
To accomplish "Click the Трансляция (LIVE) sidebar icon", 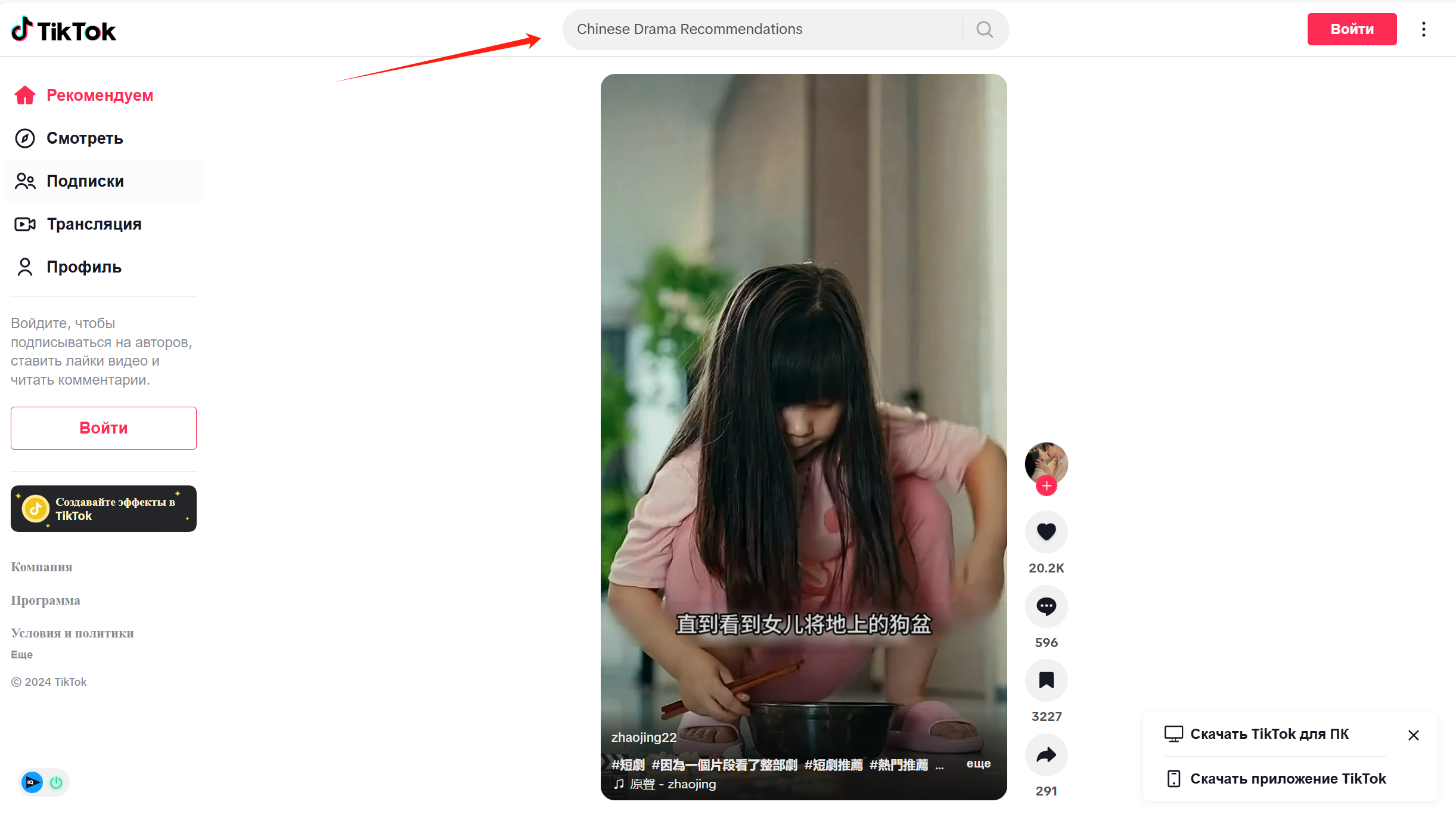I will click(26, 224).
